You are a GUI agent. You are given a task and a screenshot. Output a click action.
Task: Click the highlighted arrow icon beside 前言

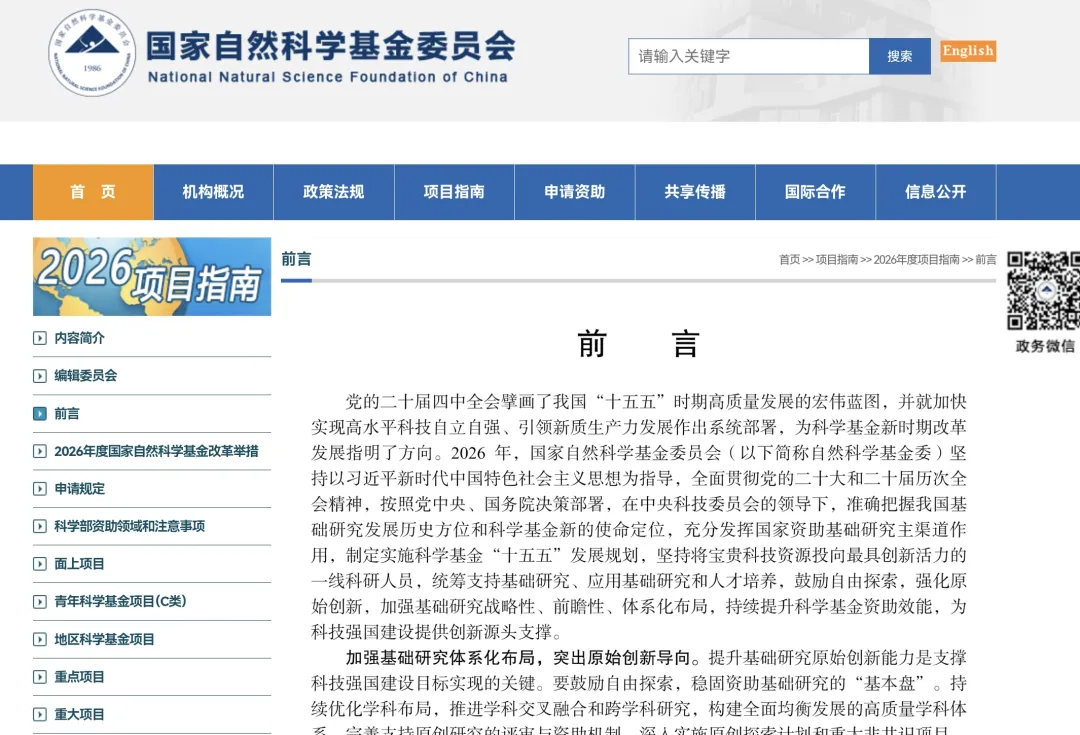pyautogui.click(x=40, y=413)
